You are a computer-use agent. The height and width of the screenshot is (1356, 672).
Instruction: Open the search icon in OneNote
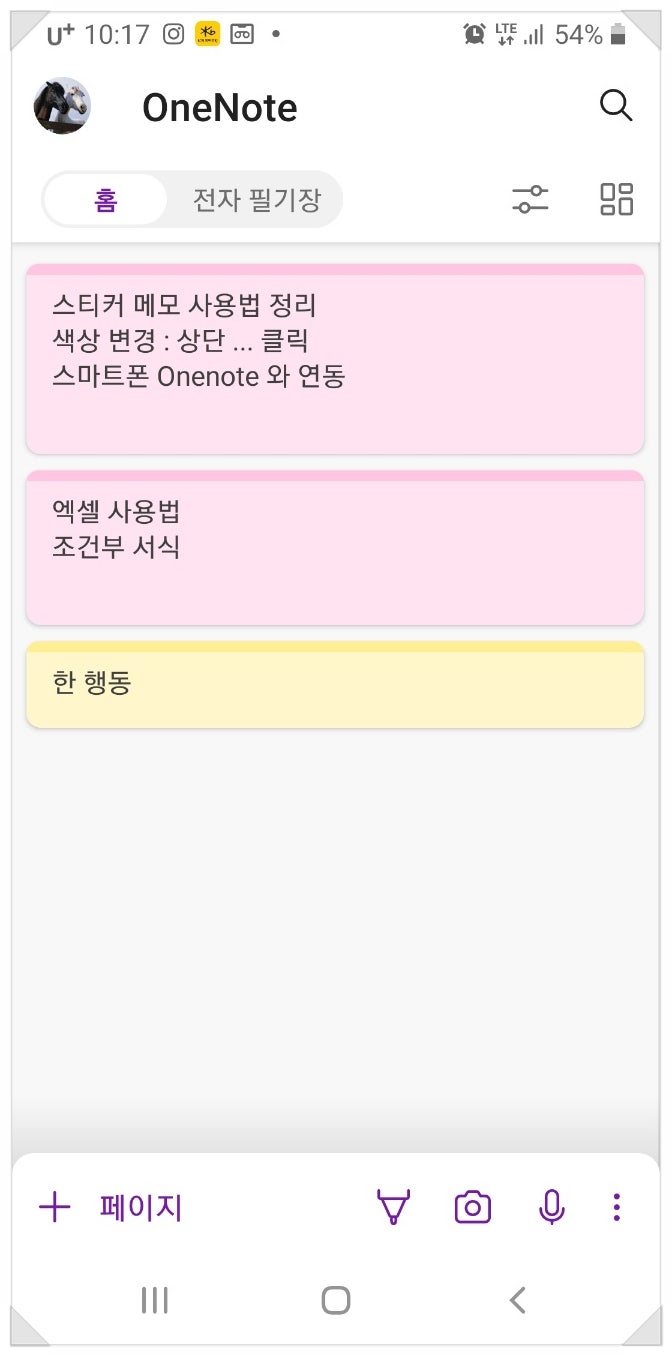(x=616, y=105)
